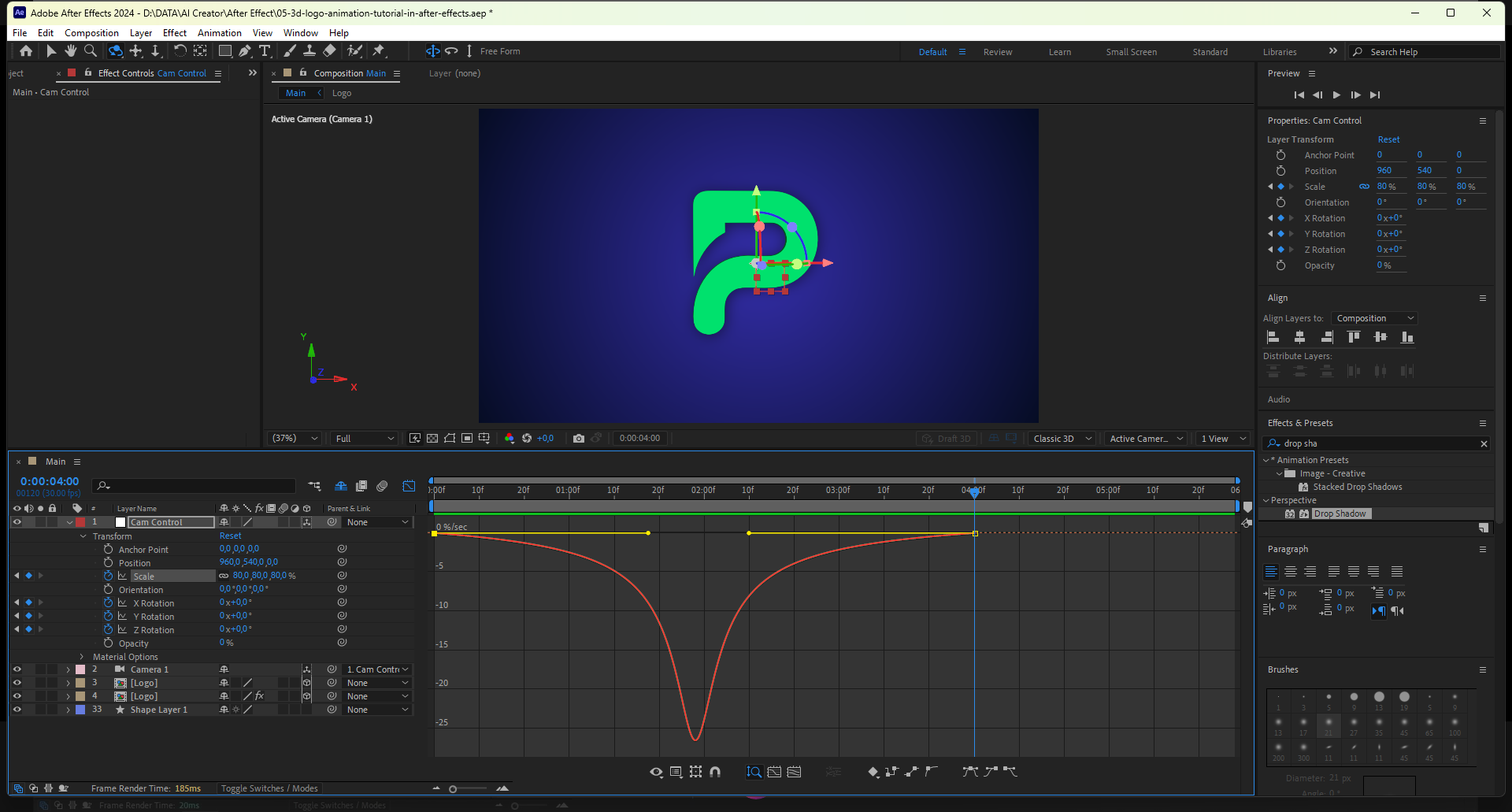This screenshot has width=1512, height=812.
Task: Click Toggle Switches / Modes button
Action: tap(269, 788)
